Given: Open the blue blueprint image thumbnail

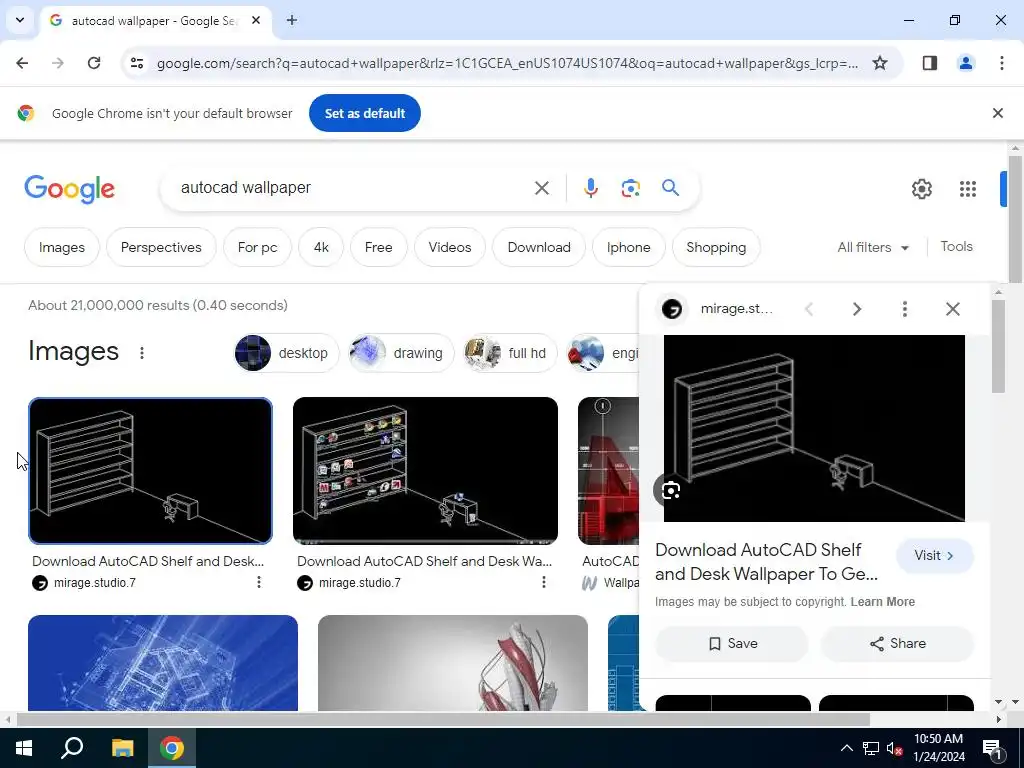Looking at the screenshot, I should [163, 663].
